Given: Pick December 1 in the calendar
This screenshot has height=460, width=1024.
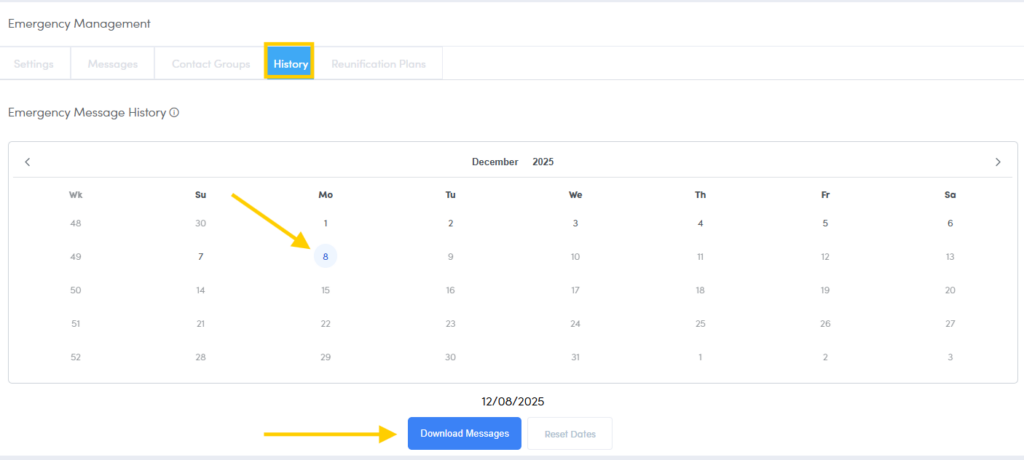Looking at the screenshot, I should pyautogui.click(x=325, y=223).
